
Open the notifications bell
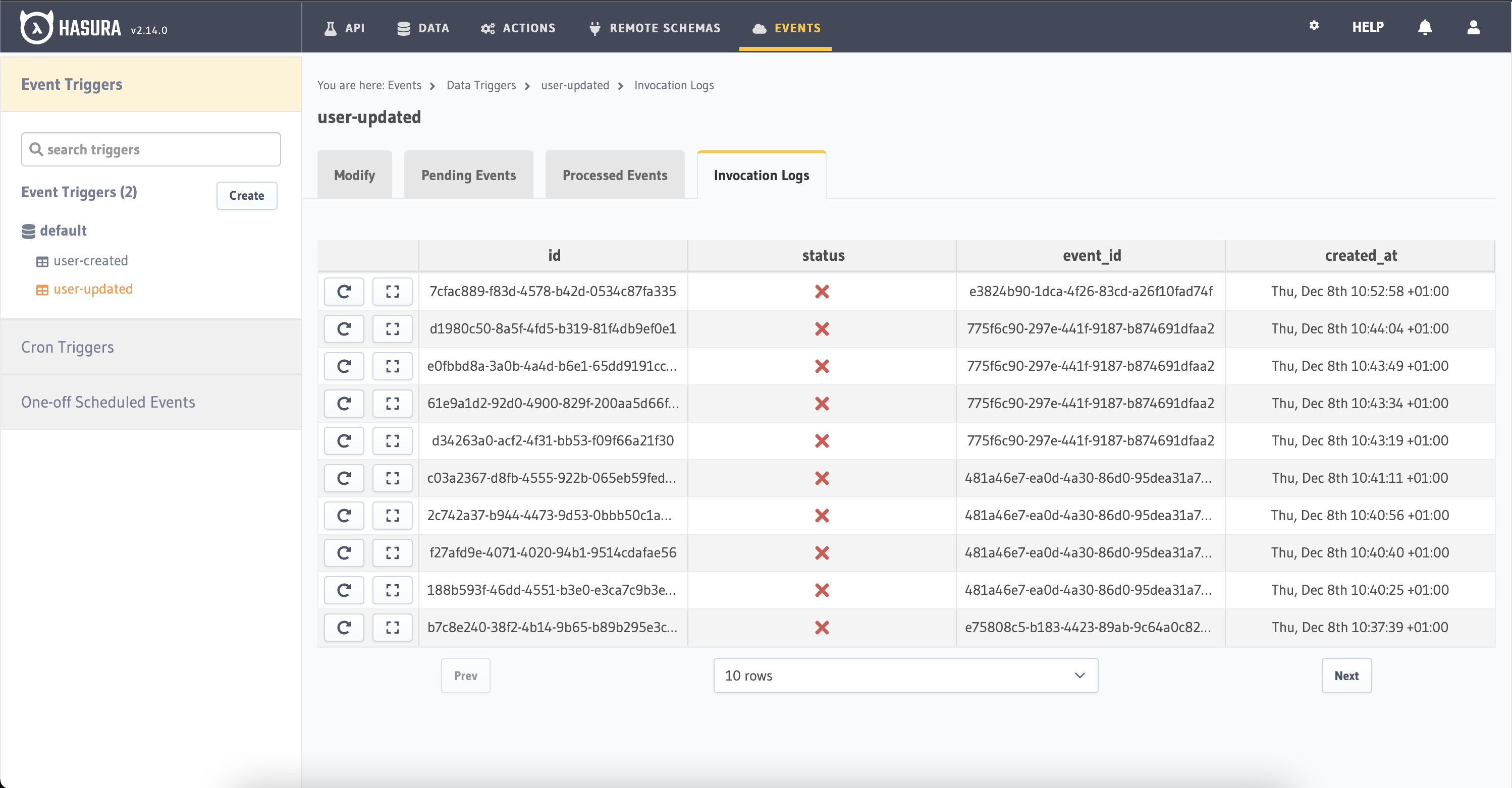tap(1425, 27)
